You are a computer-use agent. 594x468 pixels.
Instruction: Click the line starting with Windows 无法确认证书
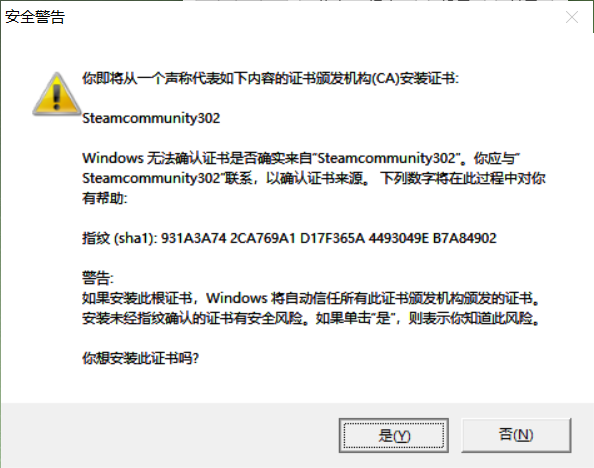[301, 158]
